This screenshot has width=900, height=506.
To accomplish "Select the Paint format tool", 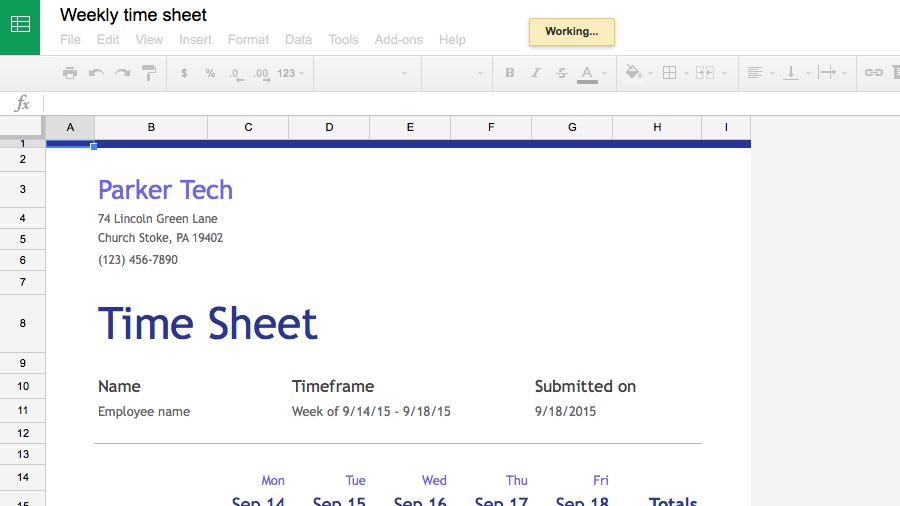I will 149,73.
